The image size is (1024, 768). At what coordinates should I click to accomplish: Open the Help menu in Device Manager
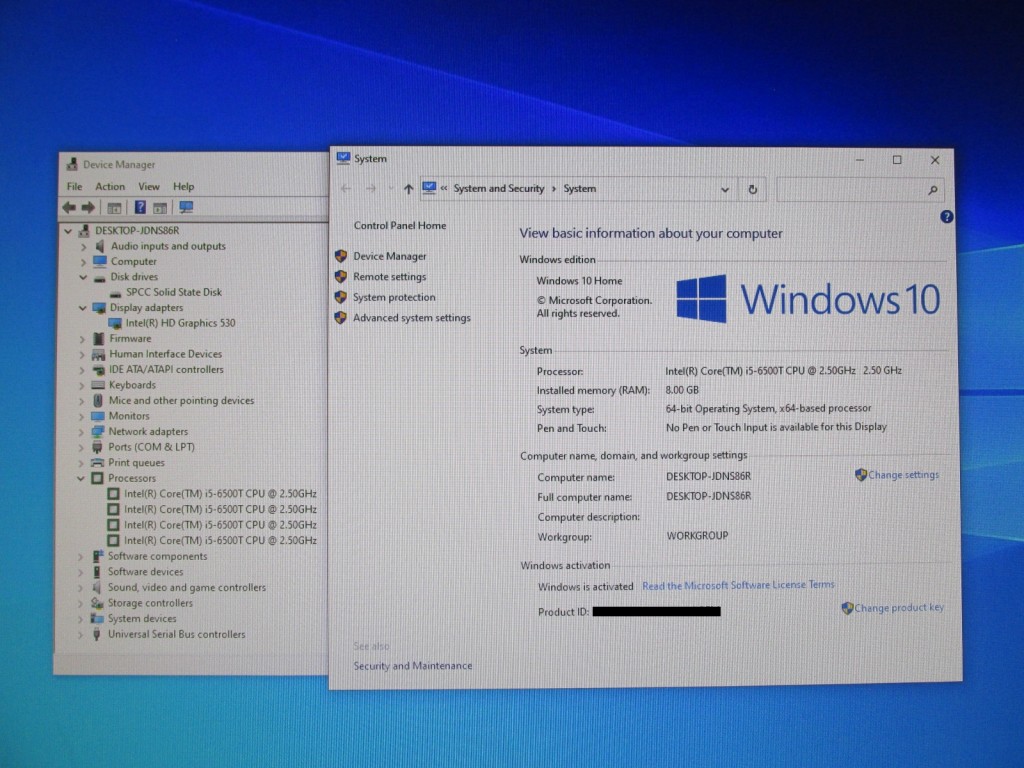[184, 187]
